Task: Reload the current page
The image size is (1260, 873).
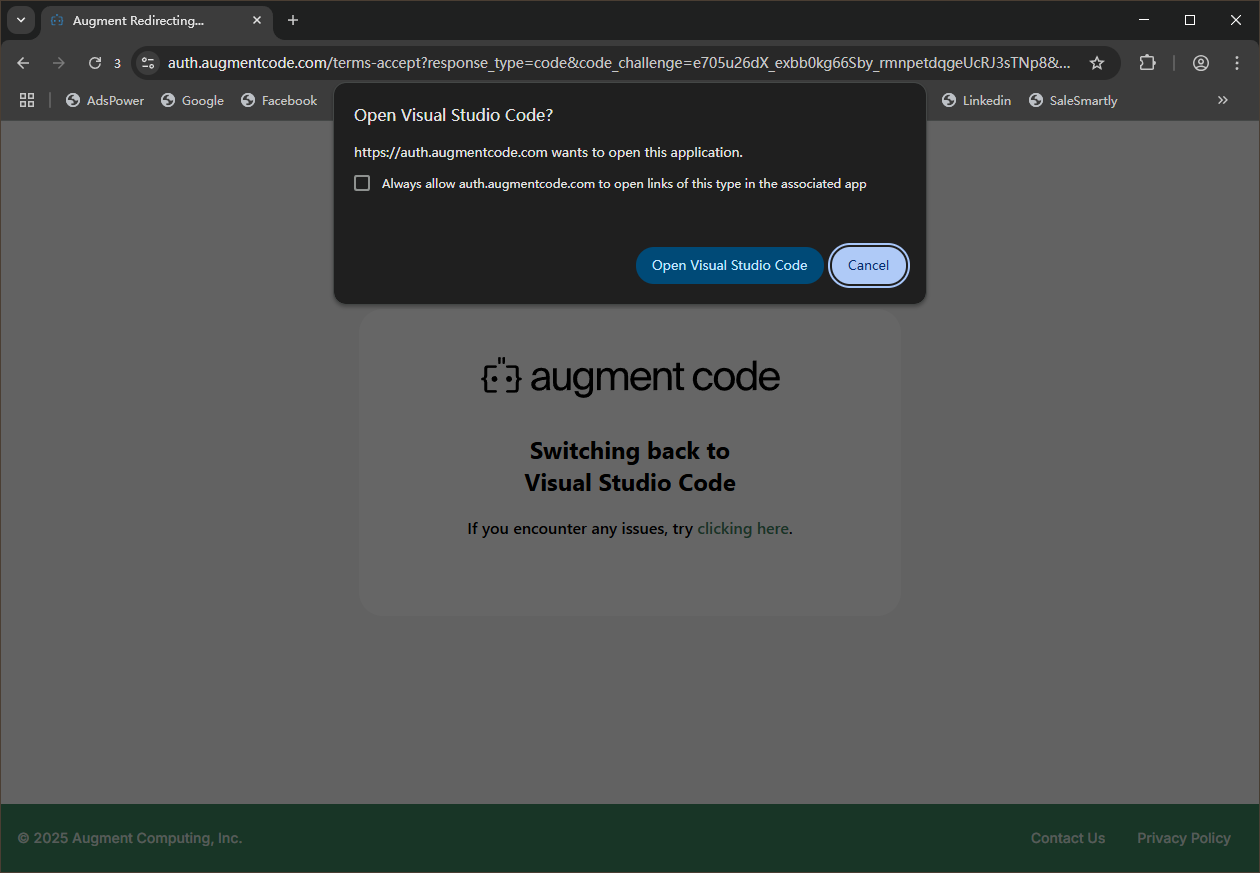Action: (x=95, y=63)
